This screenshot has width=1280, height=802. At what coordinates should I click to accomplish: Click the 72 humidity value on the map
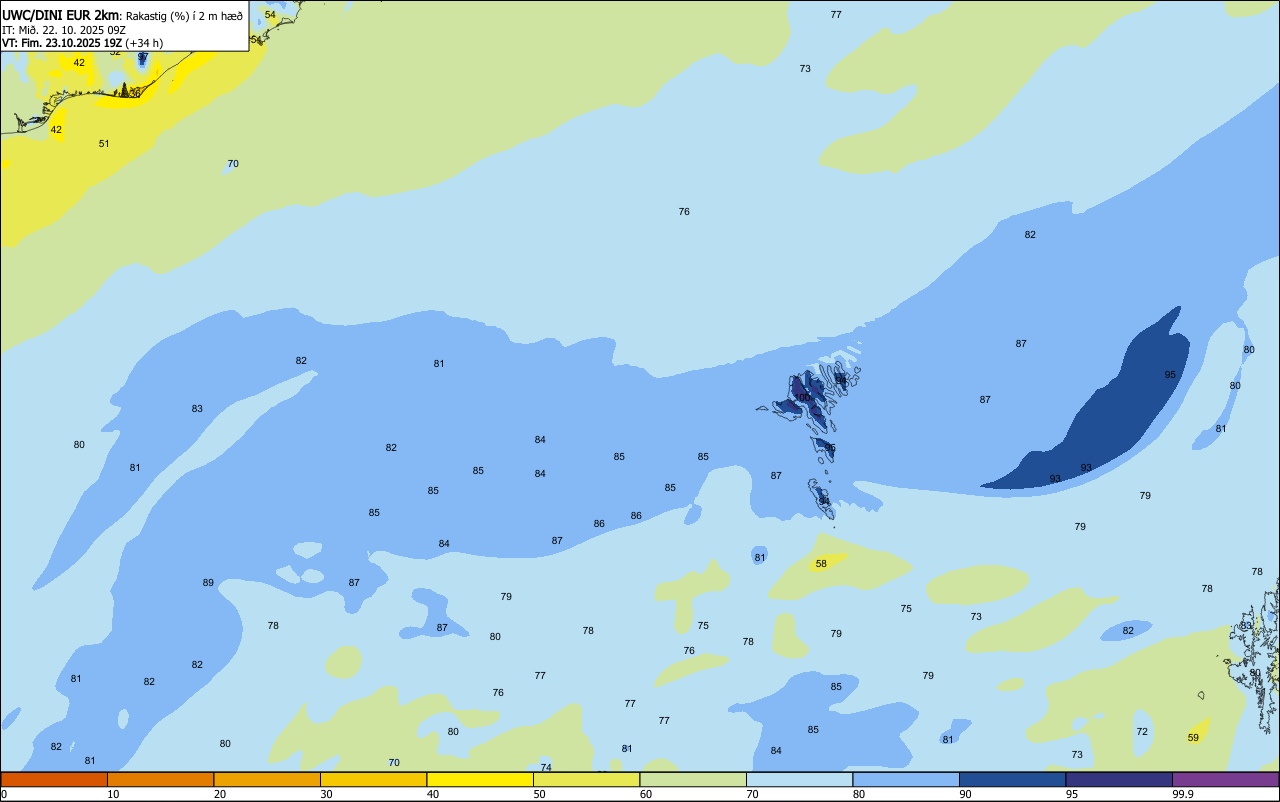point(1142,732)
